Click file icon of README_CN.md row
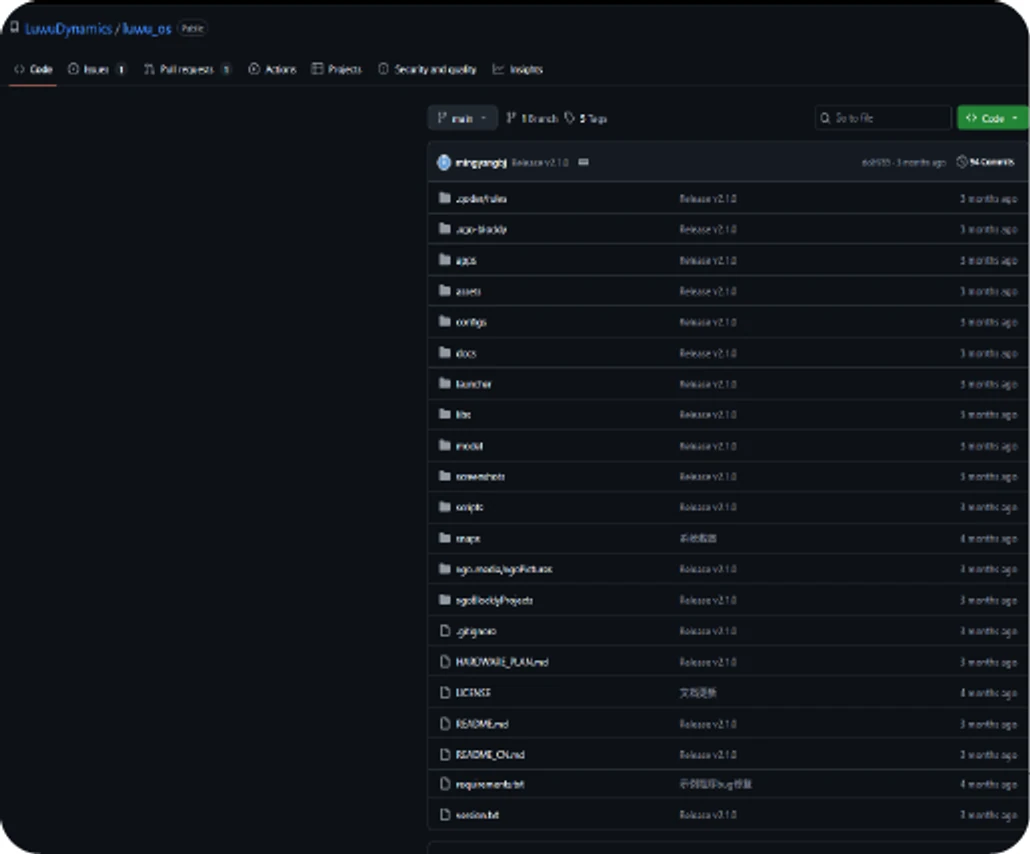This screenshot has height=854, width=1030. tap(445, 754)
